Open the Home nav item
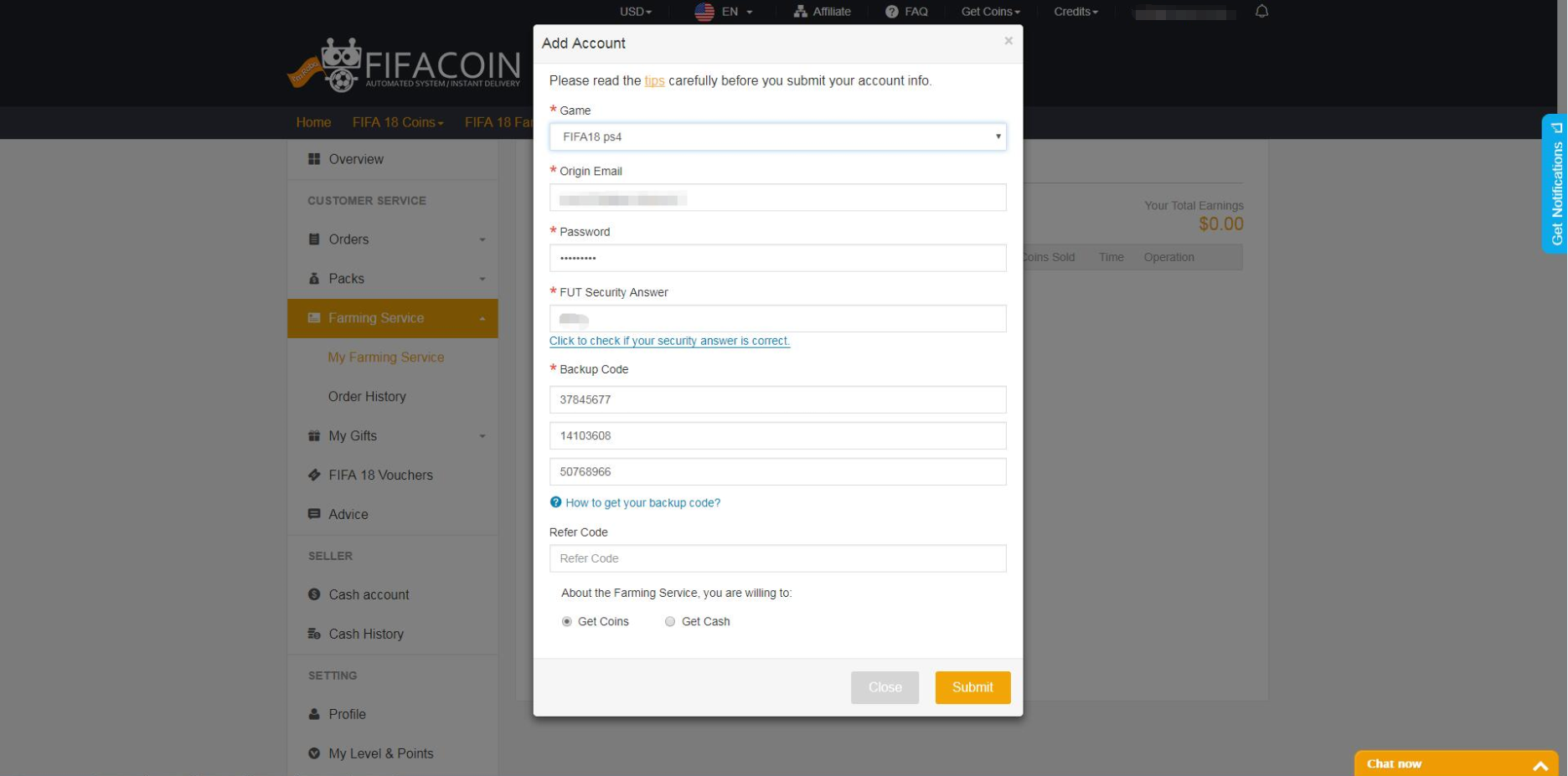 [x=313, y=122]
